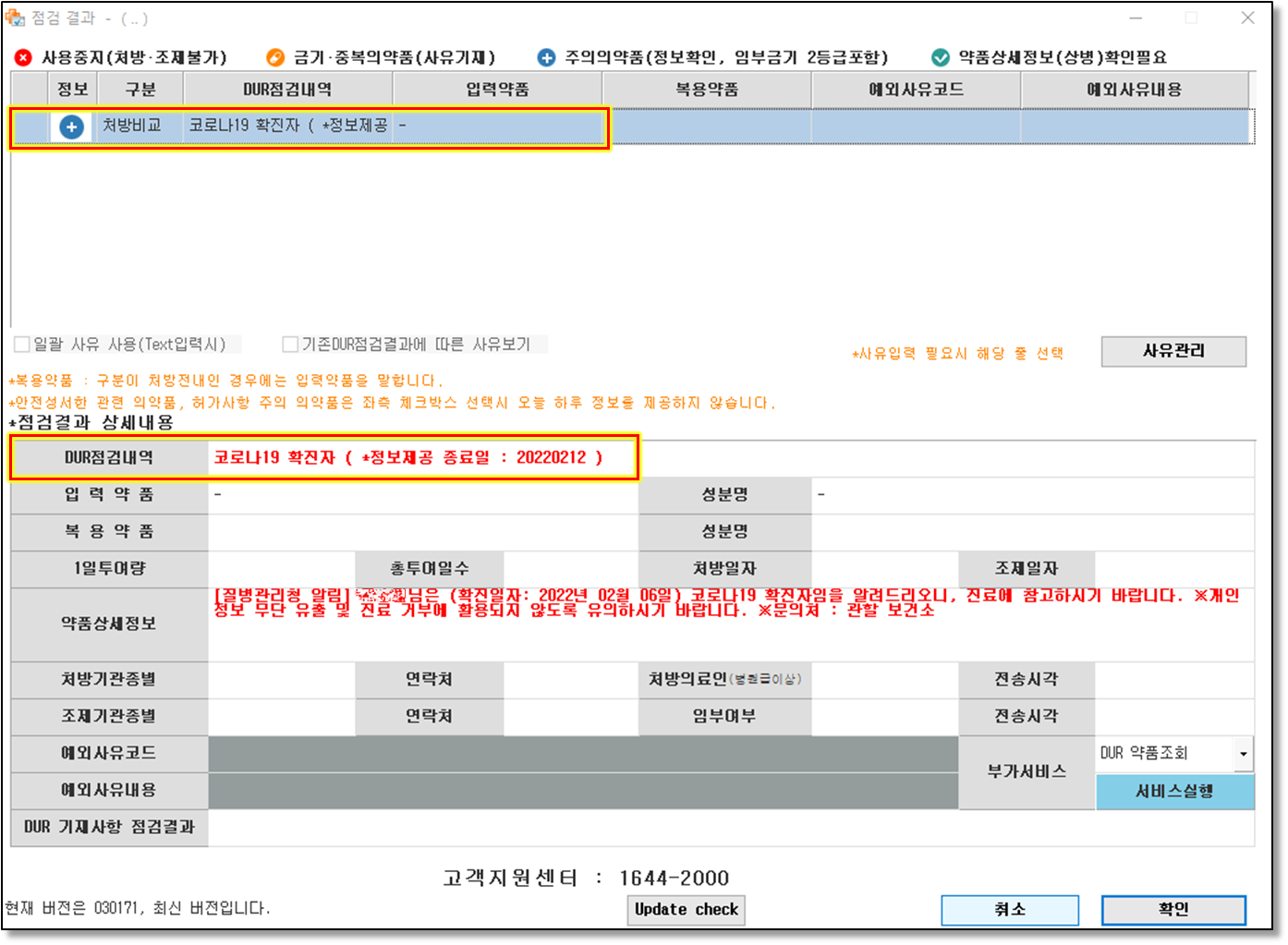Click the 서비스실행 button

[x=1173, y=792]
